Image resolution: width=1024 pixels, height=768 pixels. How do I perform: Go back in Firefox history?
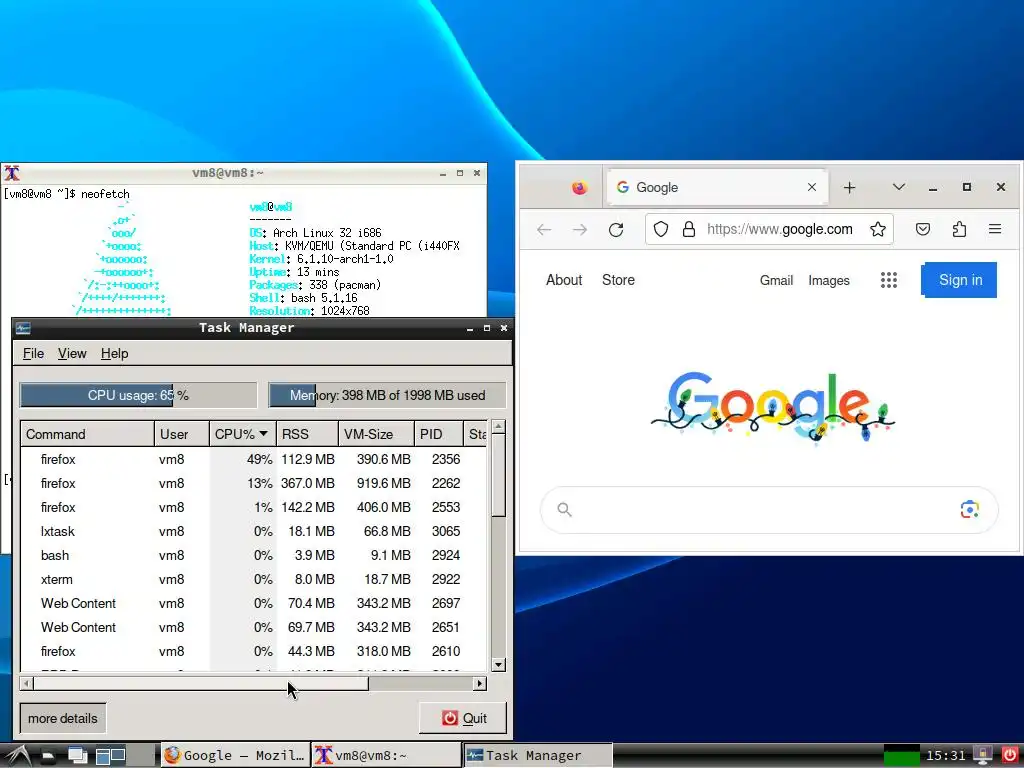pyautogui.click(x=544, y=229)
